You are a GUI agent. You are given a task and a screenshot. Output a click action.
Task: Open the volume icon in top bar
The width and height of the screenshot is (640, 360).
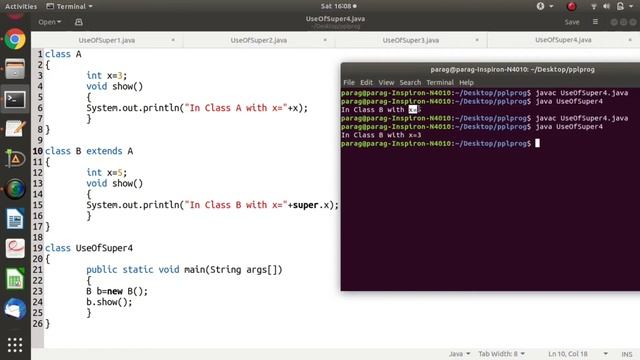point(607,6)
